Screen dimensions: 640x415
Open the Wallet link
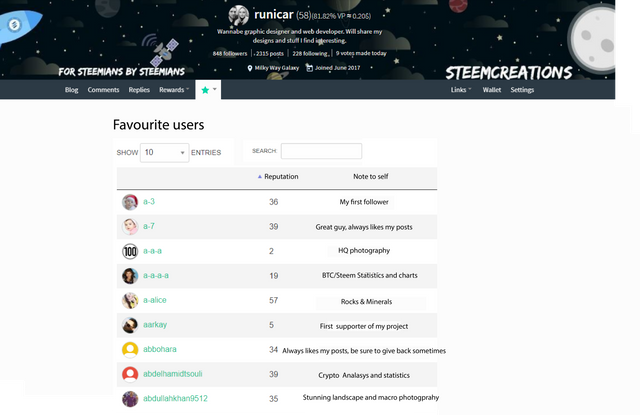point(491,90)
